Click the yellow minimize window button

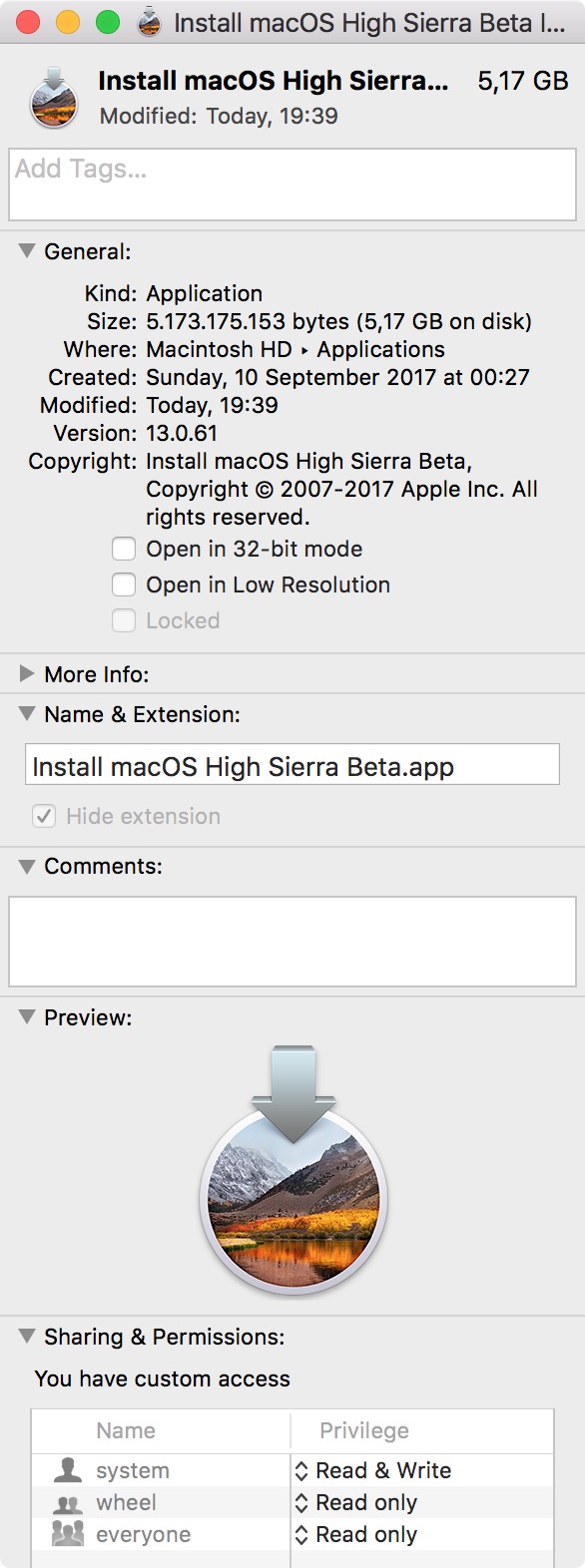[x=68, y=22]
